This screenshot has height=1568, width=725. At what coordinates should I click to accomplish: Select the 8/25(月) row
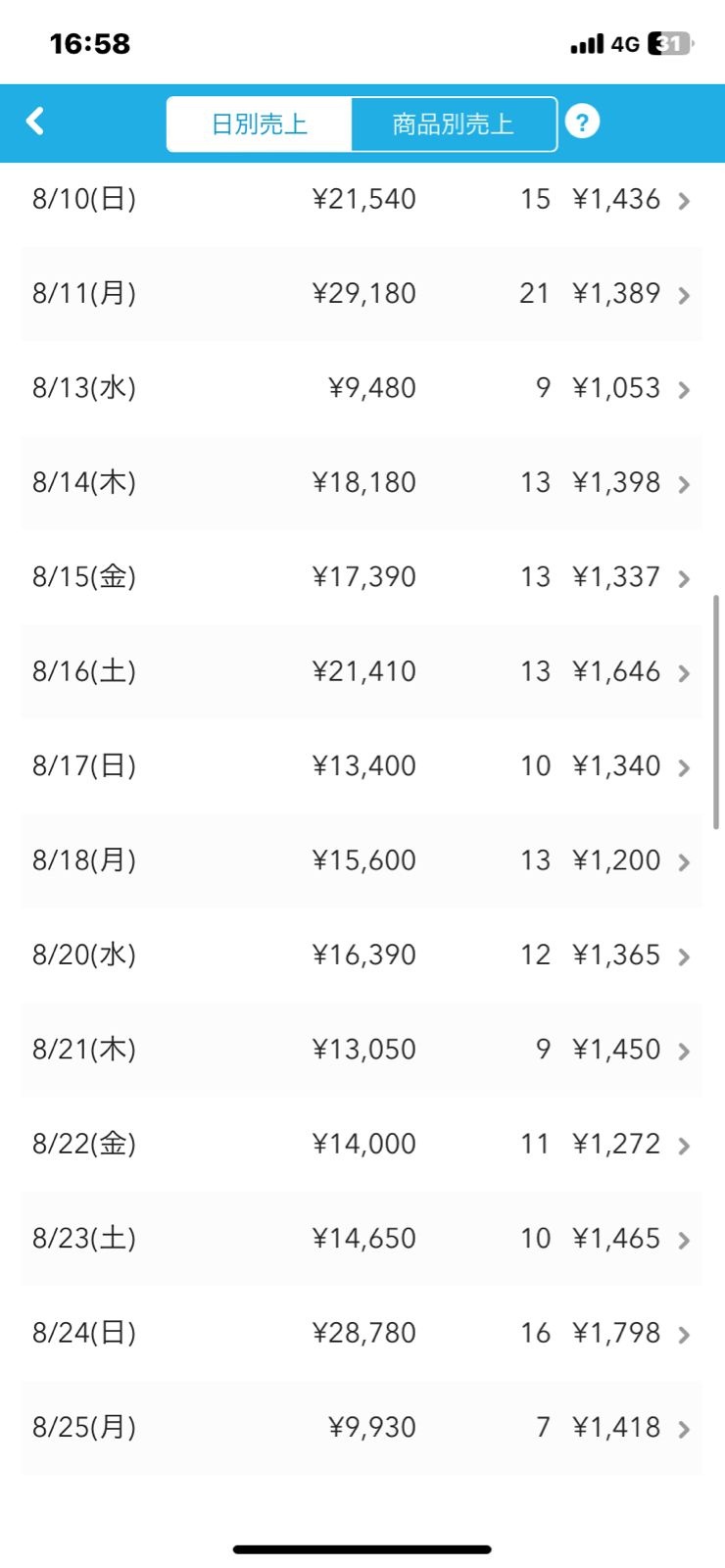coord(362,1428)
